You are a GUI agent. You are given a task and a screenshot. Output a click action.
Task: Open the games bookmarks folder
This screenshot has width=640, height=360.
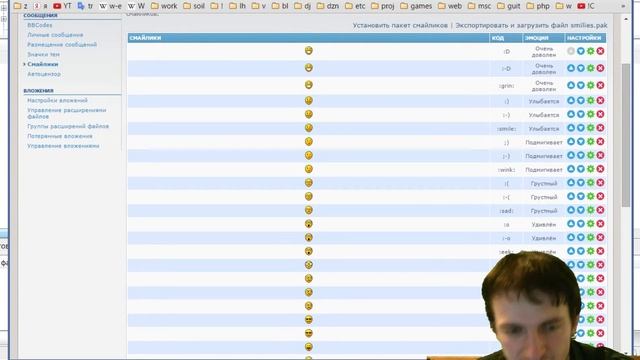[x=416, y=6]
